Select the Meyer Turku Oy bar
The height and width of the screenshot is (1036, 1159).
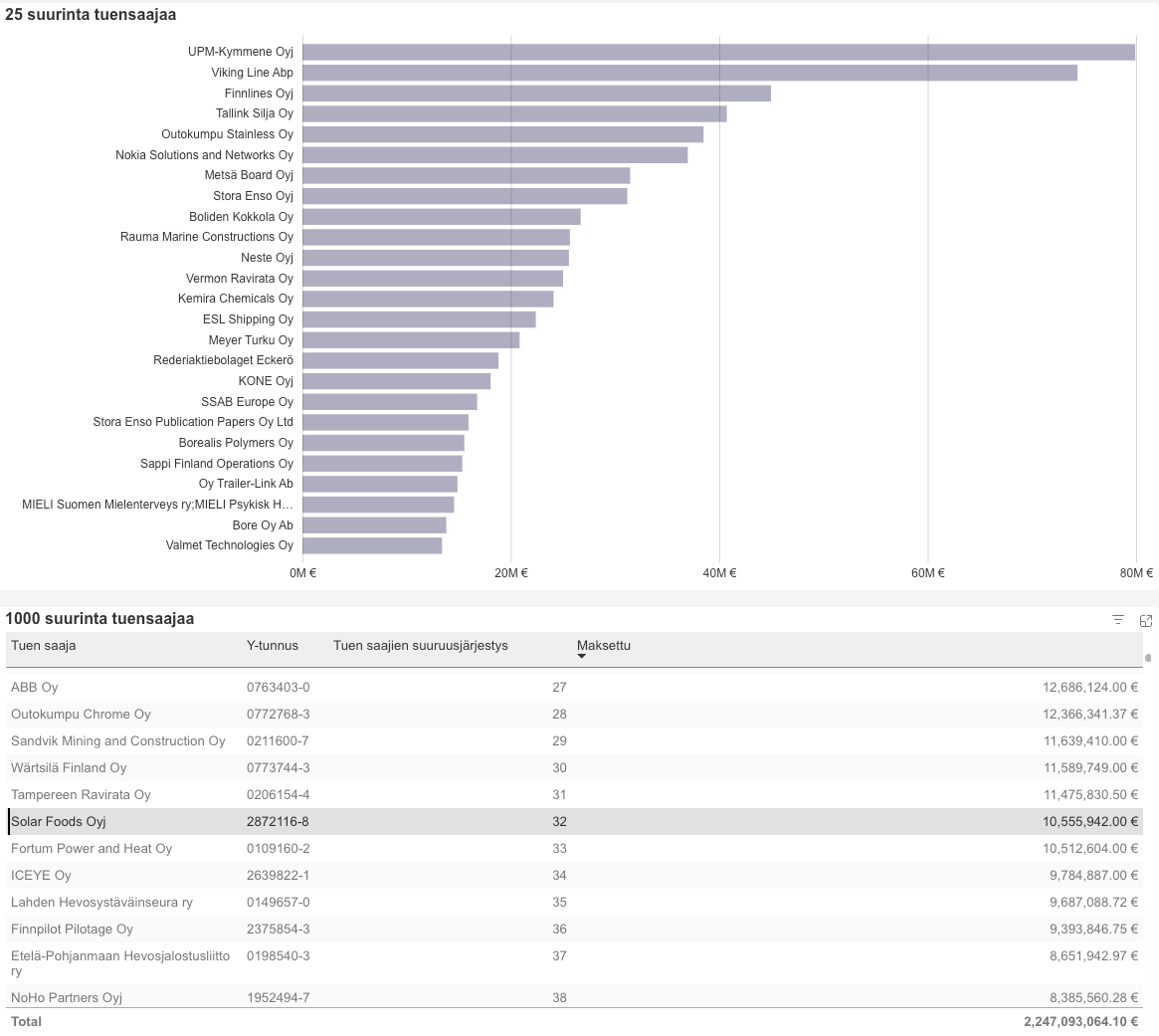coord(411,340)
